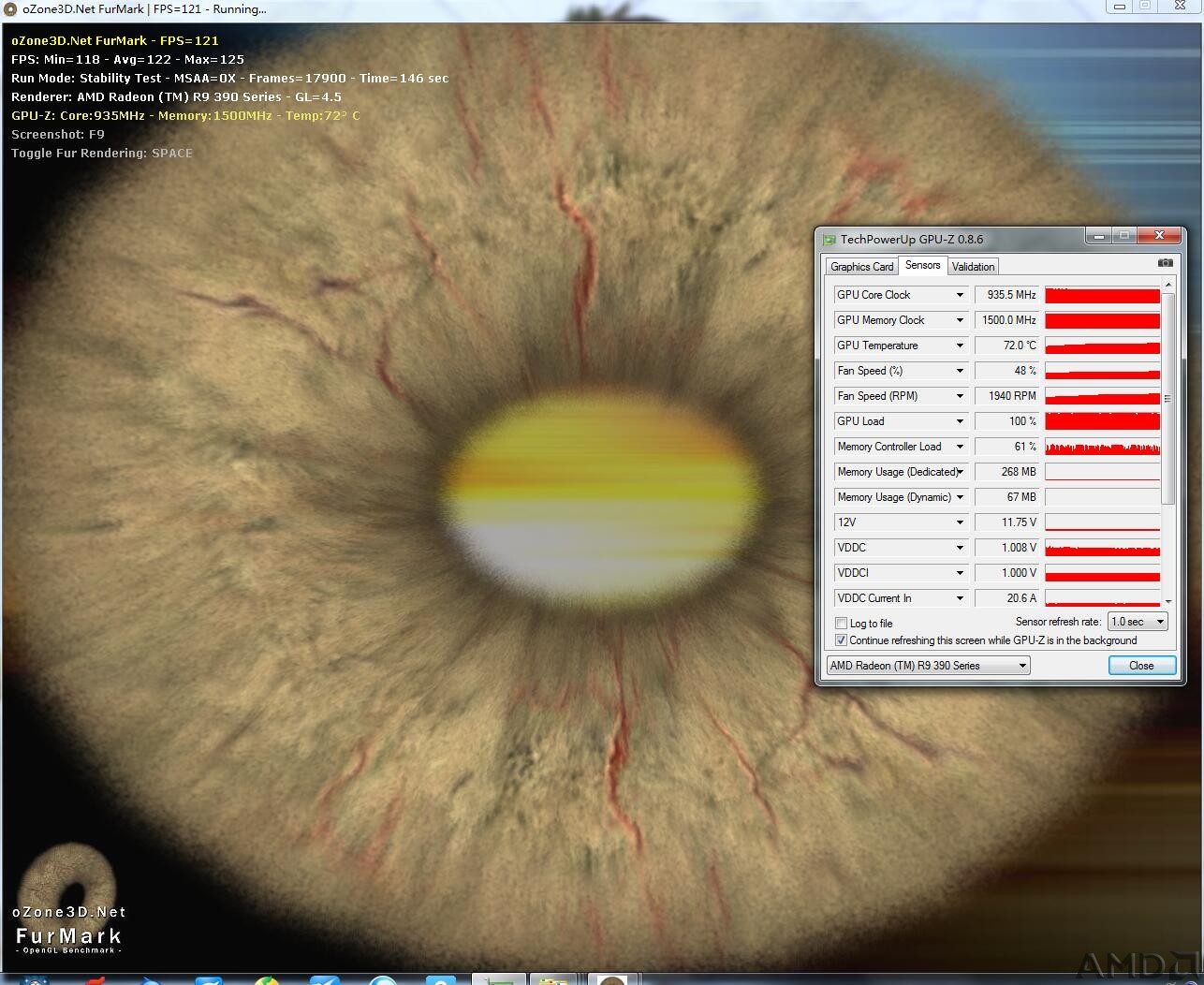Change the Sensor refresh rate 1.0 sec dropdown
1204x985 pixels.
point(1137,622)
